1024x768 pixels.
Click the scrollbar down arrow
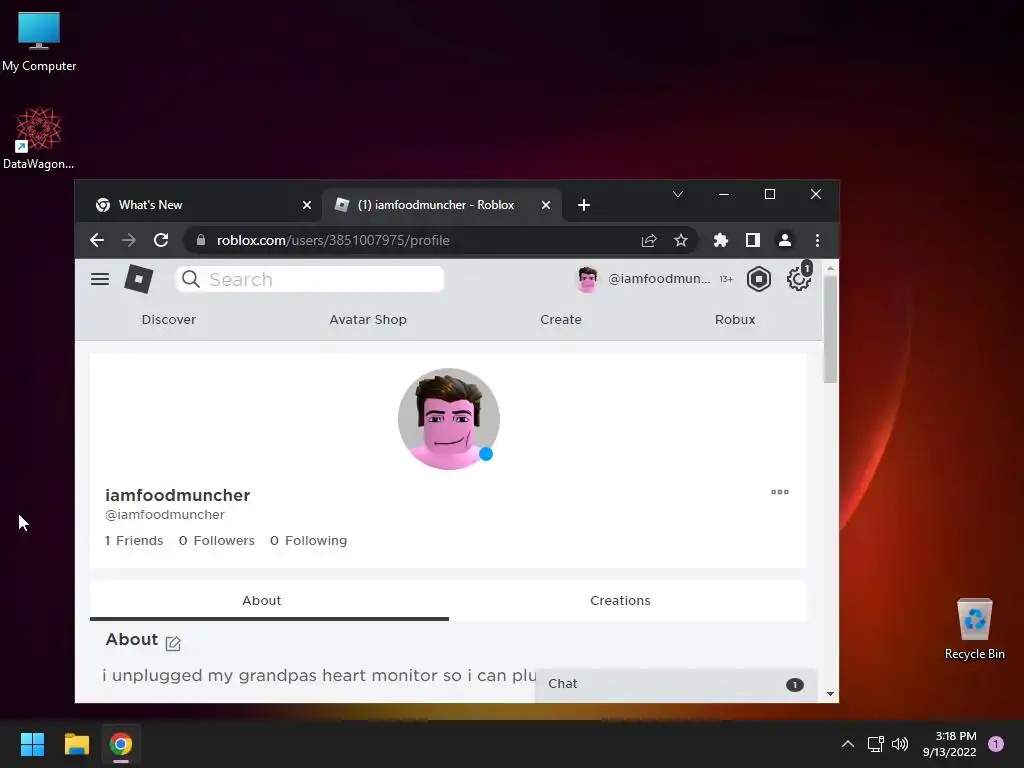click(830, 694)
